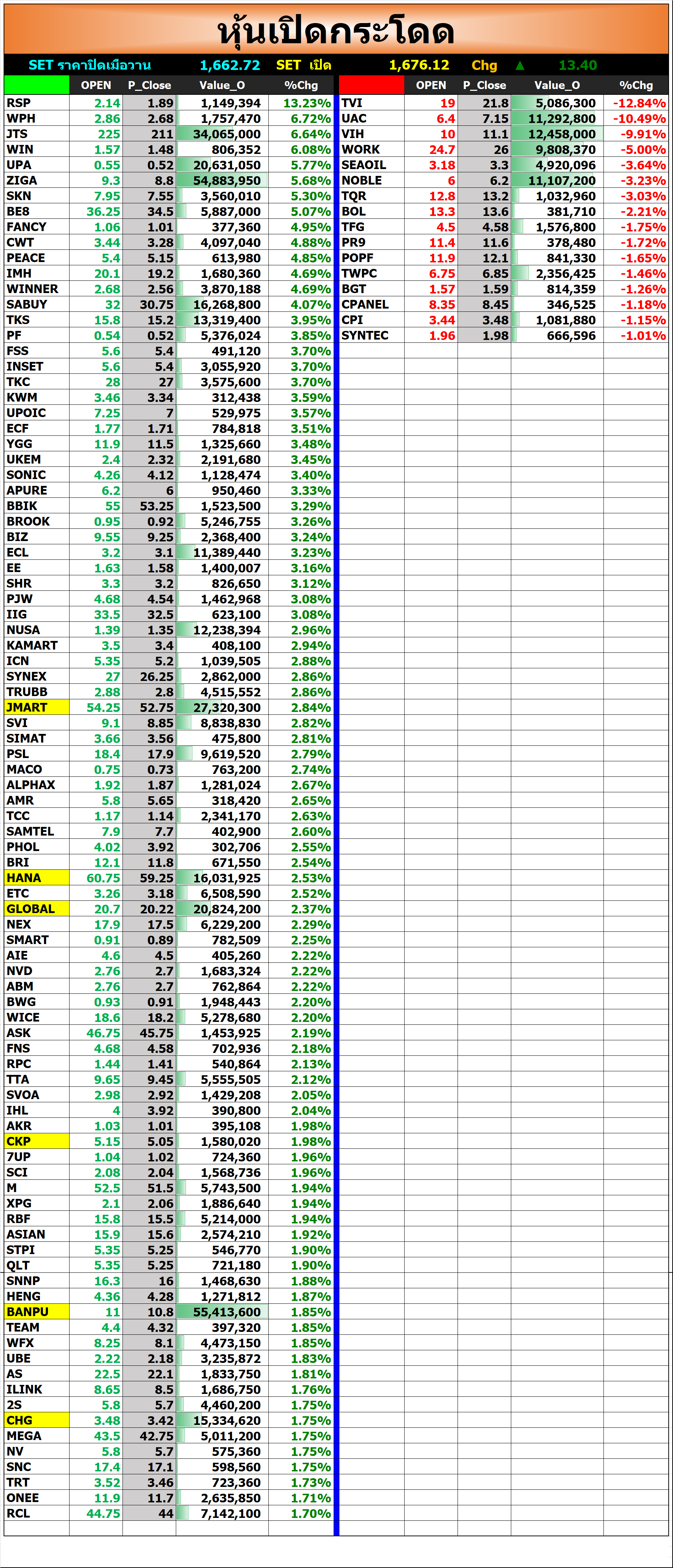The width and height of the screenshot is (673, 1568).
Task: Click the HENG ticker cell
Action: point(36,1296)
